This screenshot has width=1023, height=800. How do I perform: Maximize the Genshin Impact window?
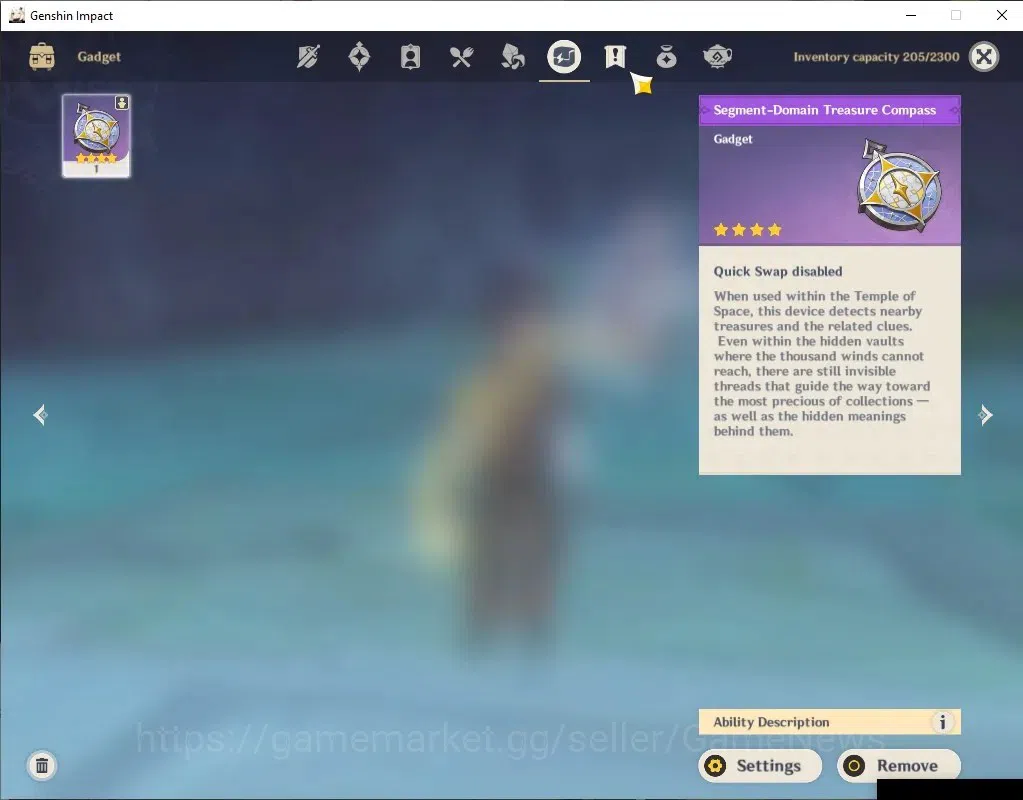click(956, 15)
